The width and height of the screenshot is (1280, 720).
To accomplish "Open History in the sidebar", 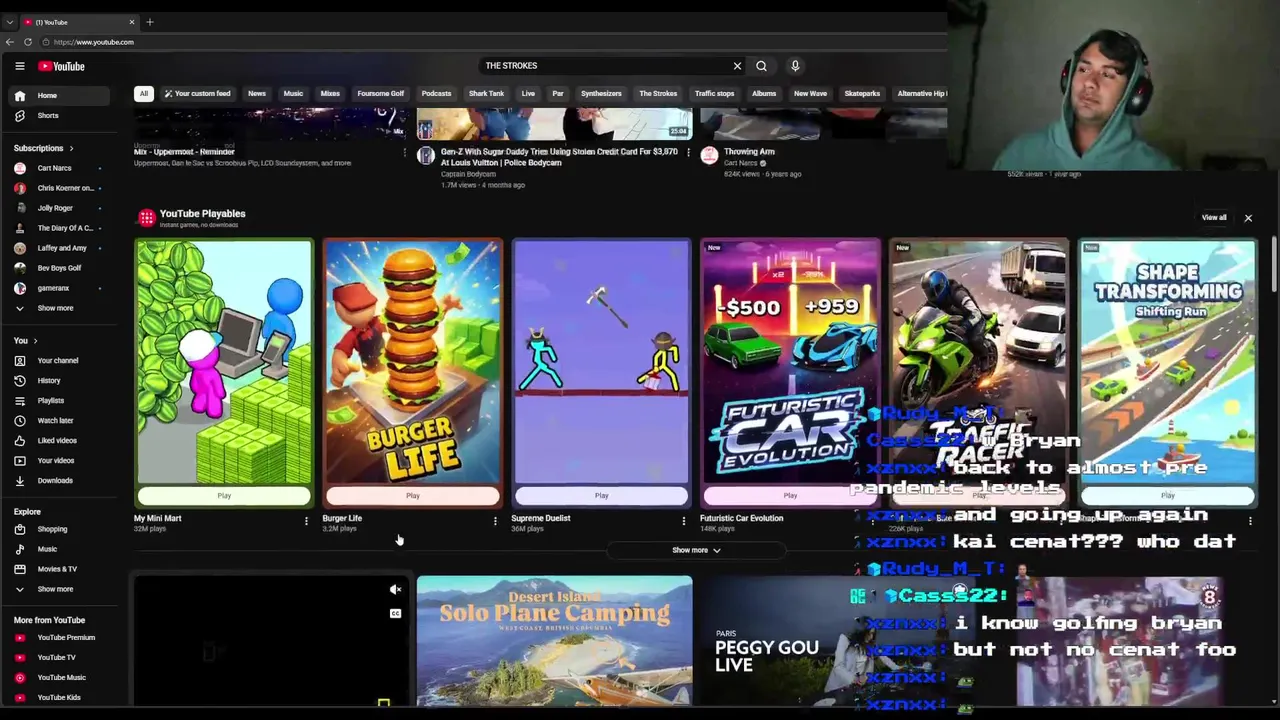I will pyautogui.click(x=60, y=380).
